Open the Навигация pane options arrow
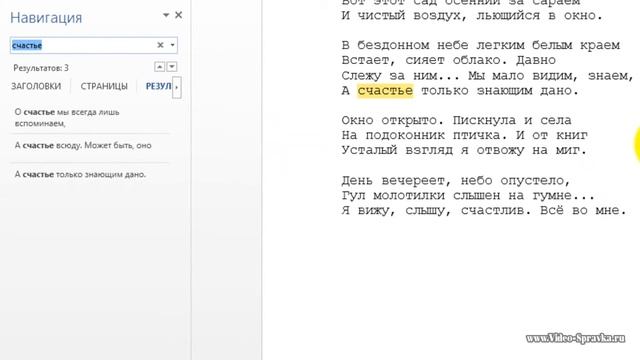The width and height of the screenshot is (640, 360). [x=166, y=15]
